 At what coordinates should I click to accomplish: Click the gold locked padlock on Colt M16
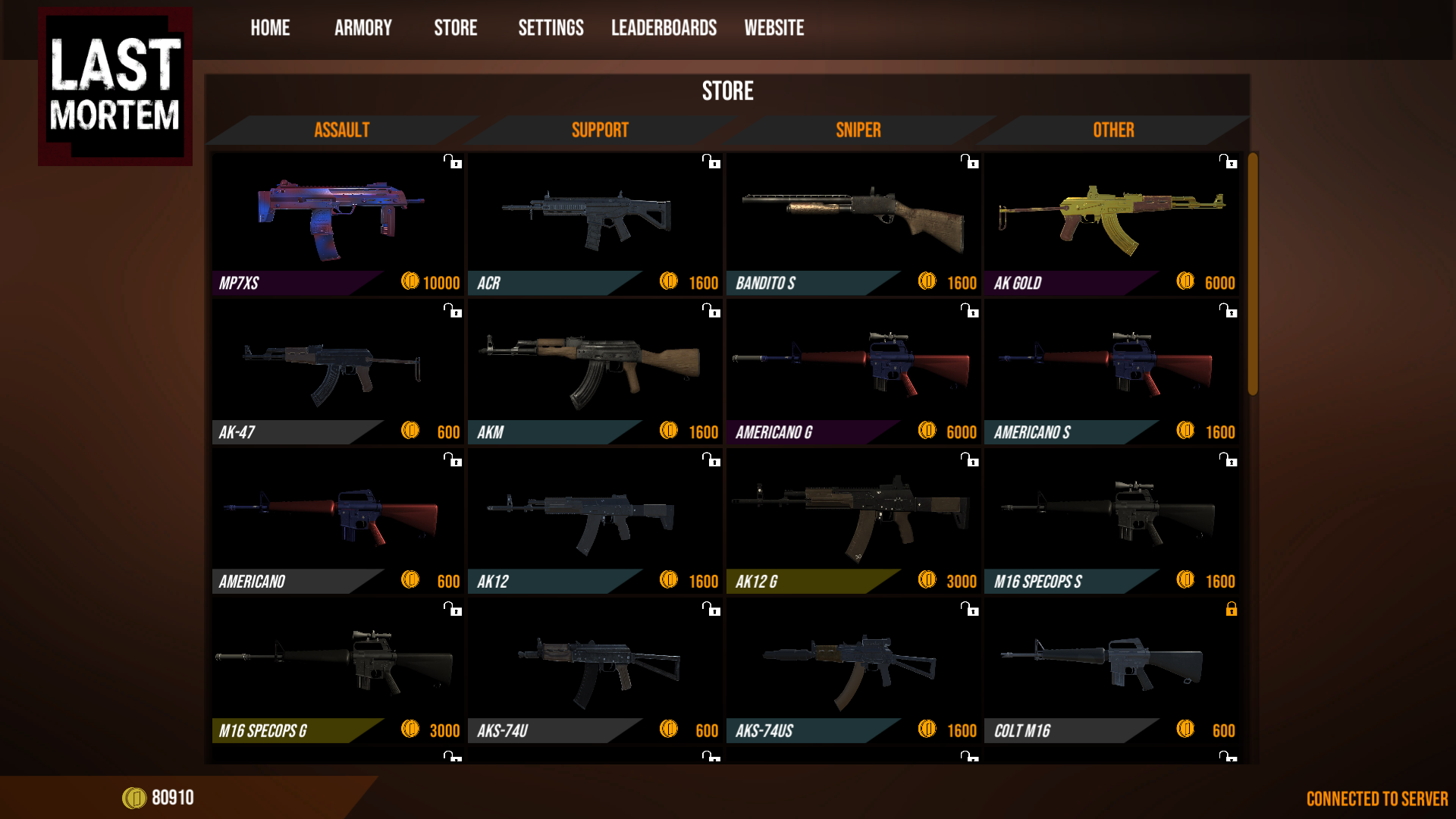point(1232,609)
